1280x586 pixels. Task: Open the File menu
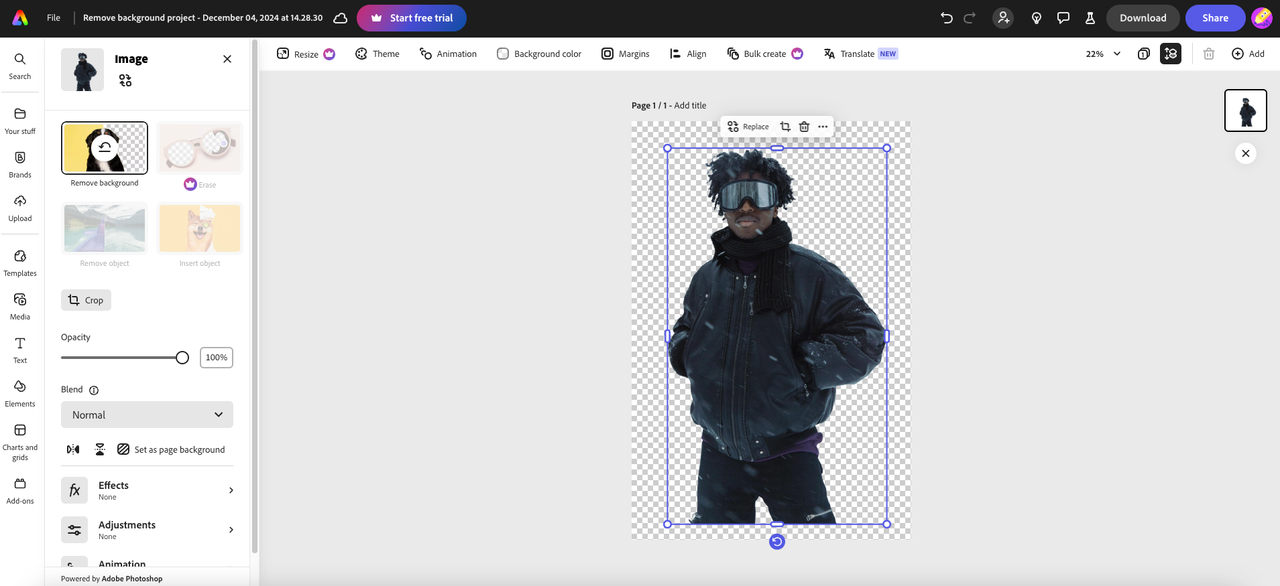[54, 18]
